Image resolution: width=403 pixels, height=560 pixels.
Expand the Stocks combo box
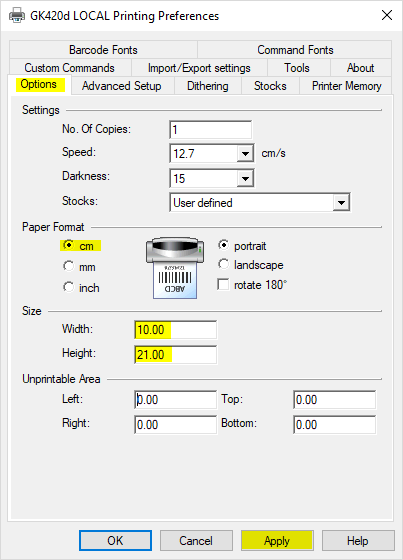pos(341,203)
